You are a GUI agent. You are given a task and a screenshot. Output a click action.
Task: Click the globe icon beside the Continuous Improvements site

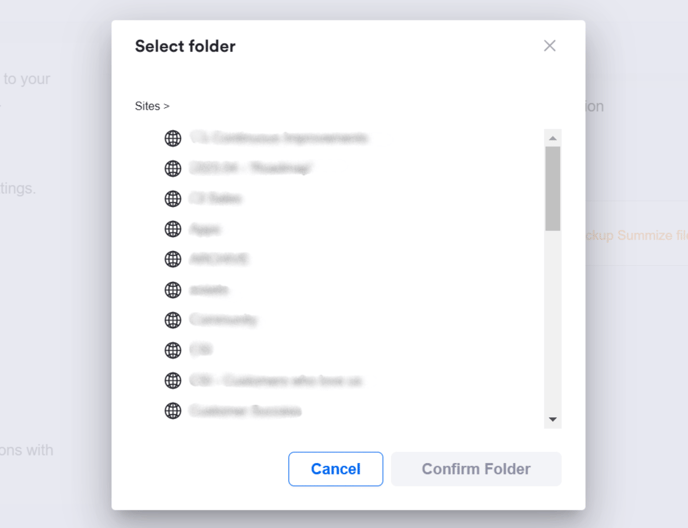click(x=173, y=138)
